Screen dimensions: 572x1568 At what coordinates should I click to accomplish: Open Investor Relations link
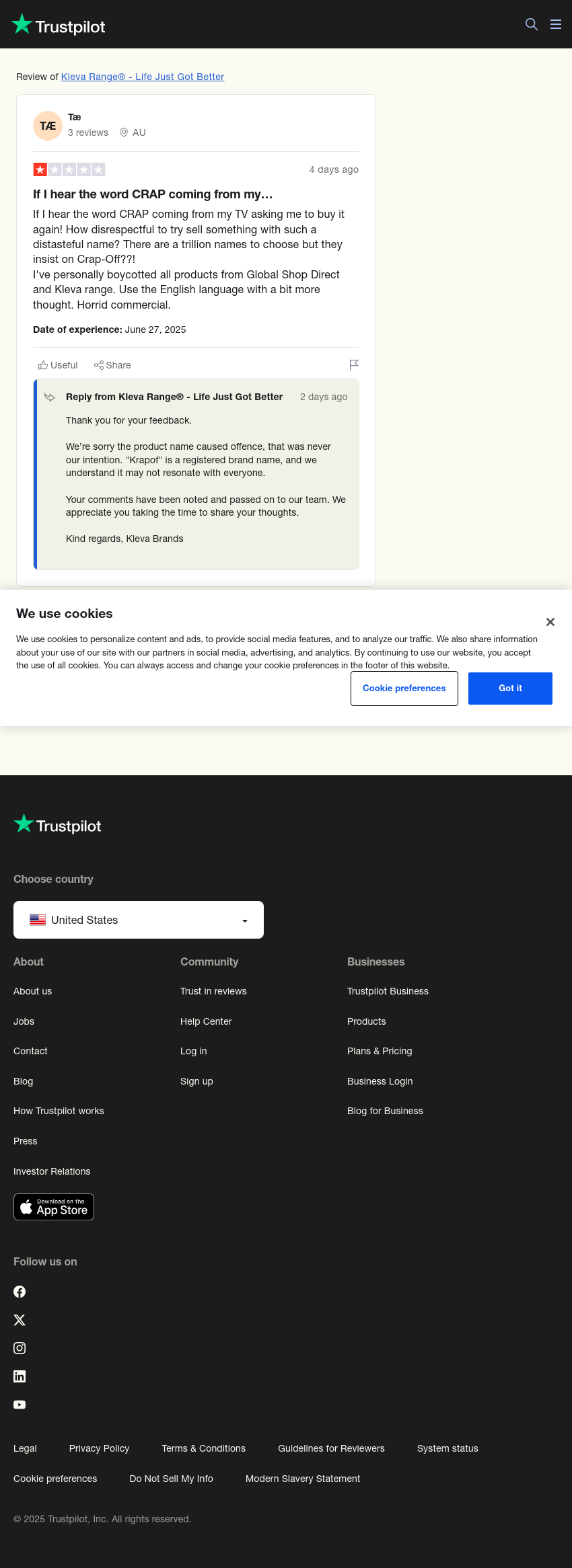click(x=52, y=1171)
